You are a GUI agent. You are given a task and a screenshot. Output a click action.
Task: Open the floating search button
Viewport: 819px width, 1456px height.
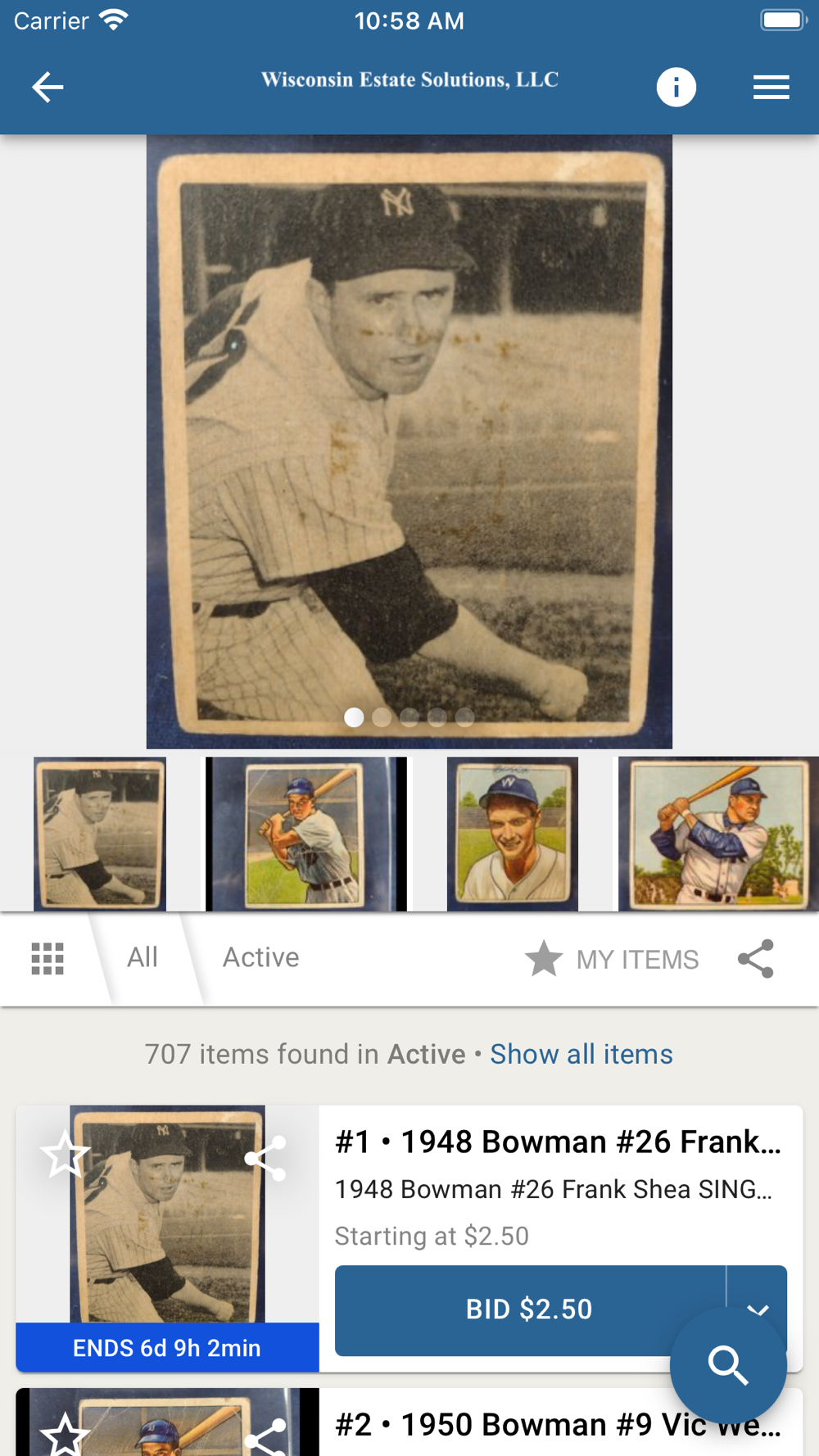pos(728,1365)
